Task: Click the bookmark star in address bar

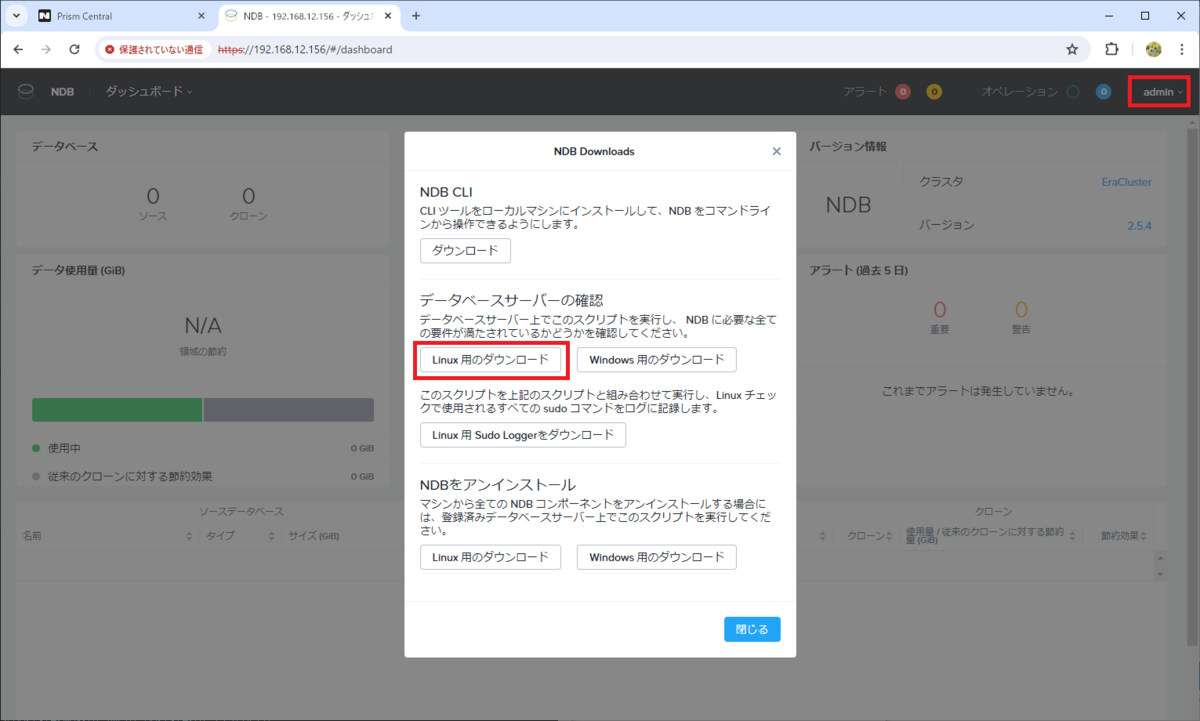Action: [1072, 48]
